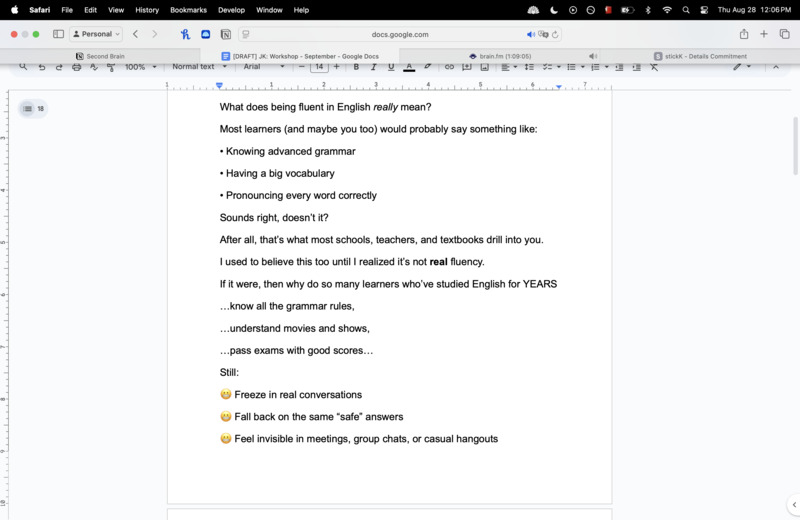Screen dimensions: 800x520
Task: Open the blue cursive h extension
Action: [185, 34]
